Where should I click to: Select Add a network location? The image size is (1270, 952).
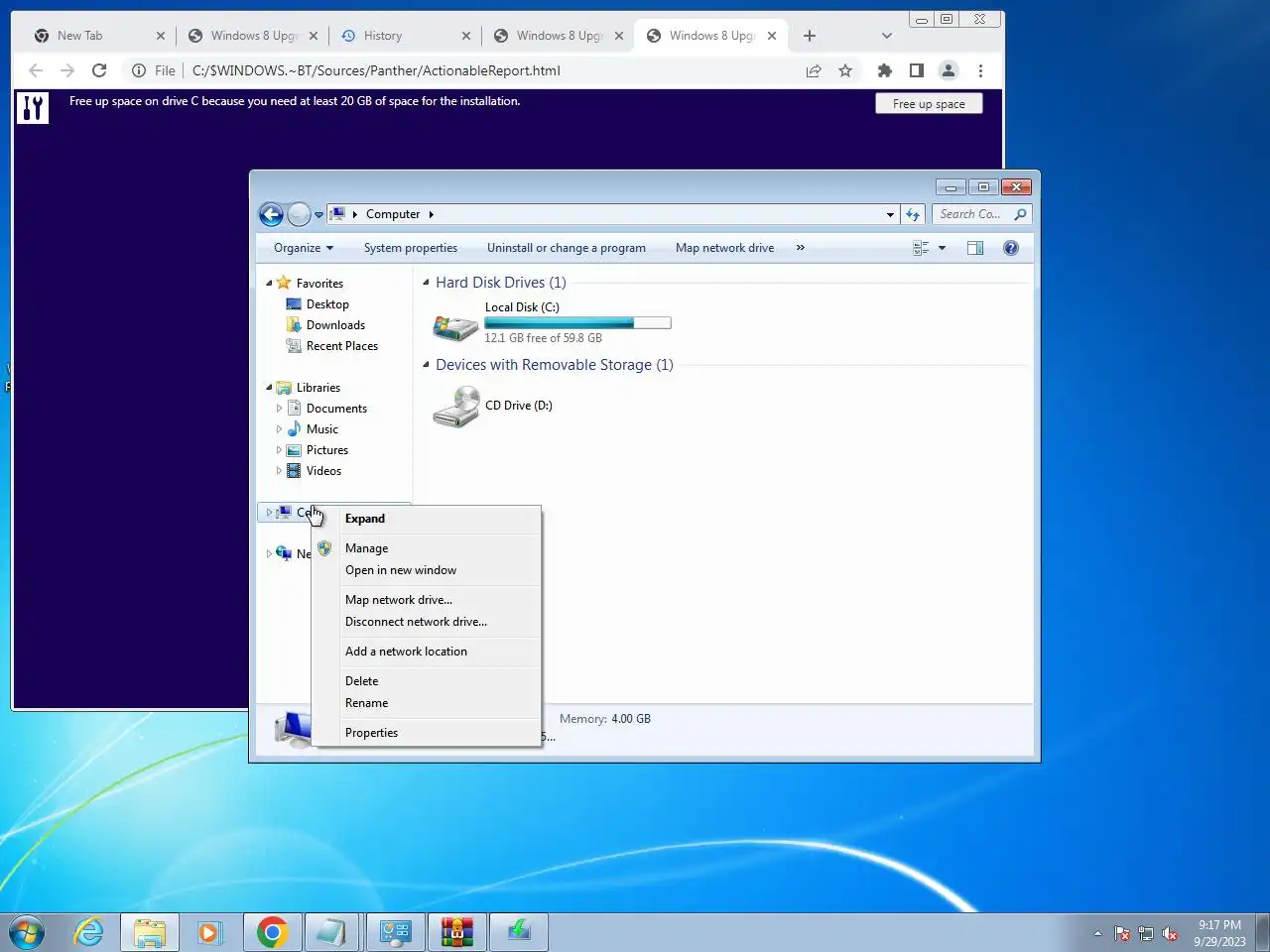pos(427,652)
